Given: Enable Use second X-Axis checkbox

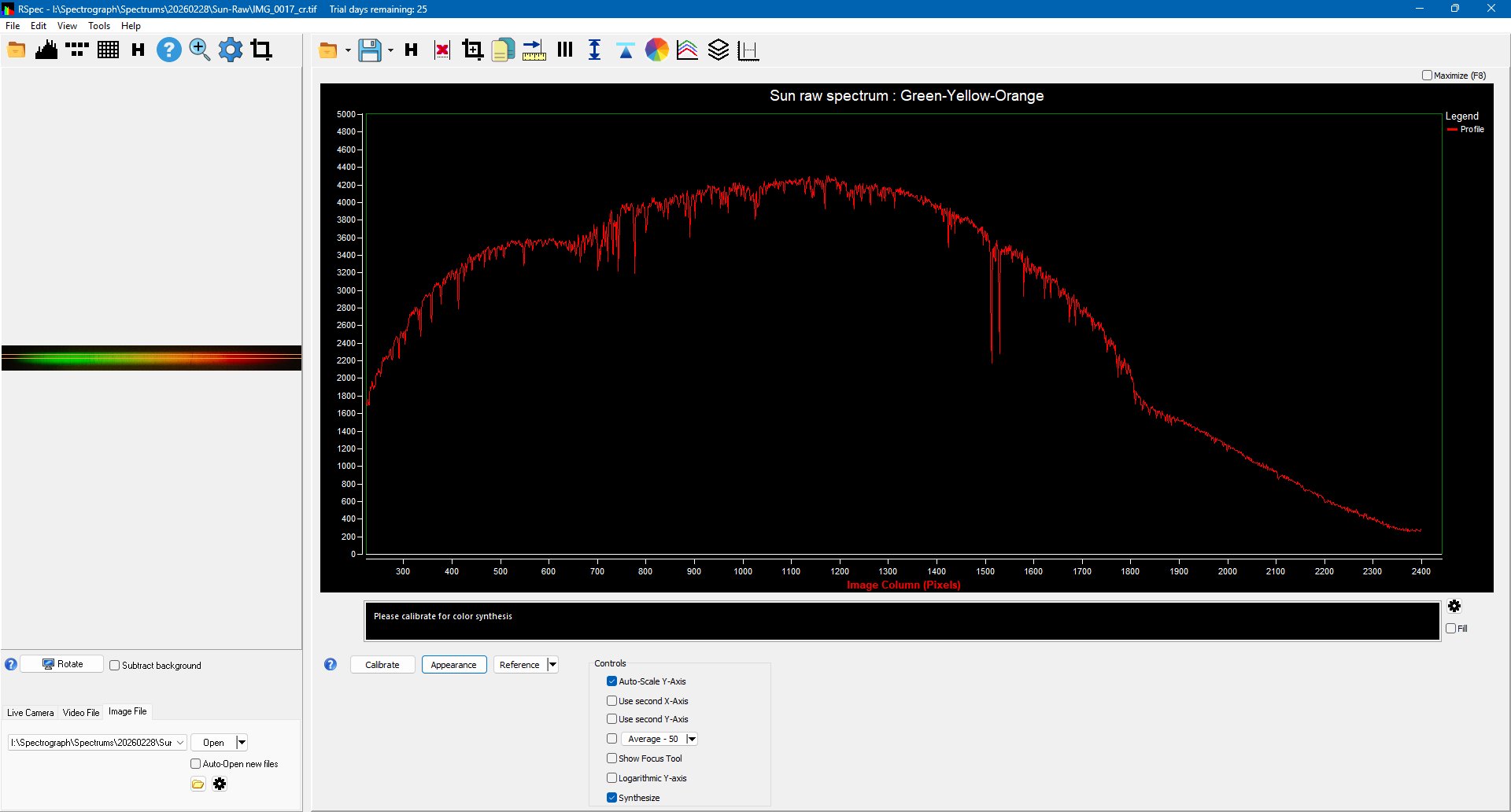Looking at the screenshot, I should click(611, 701).
